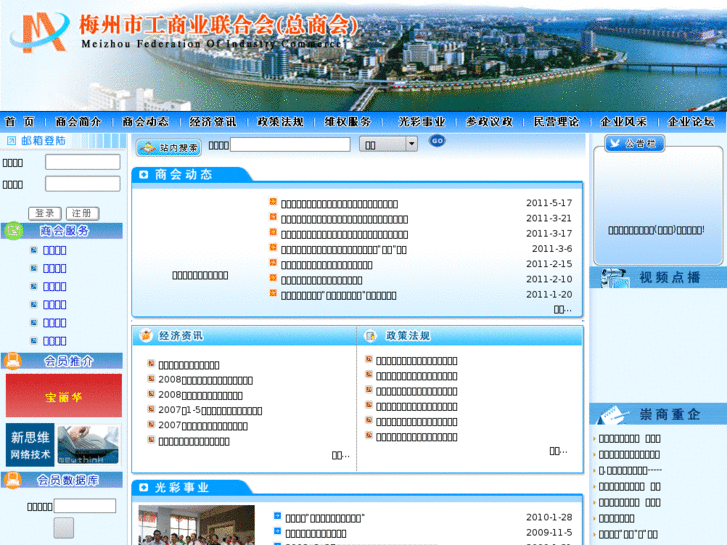Open 首页 in the navigation bar
The height and width of the screenshot is (545, 727).
click(x=20, y=122)
